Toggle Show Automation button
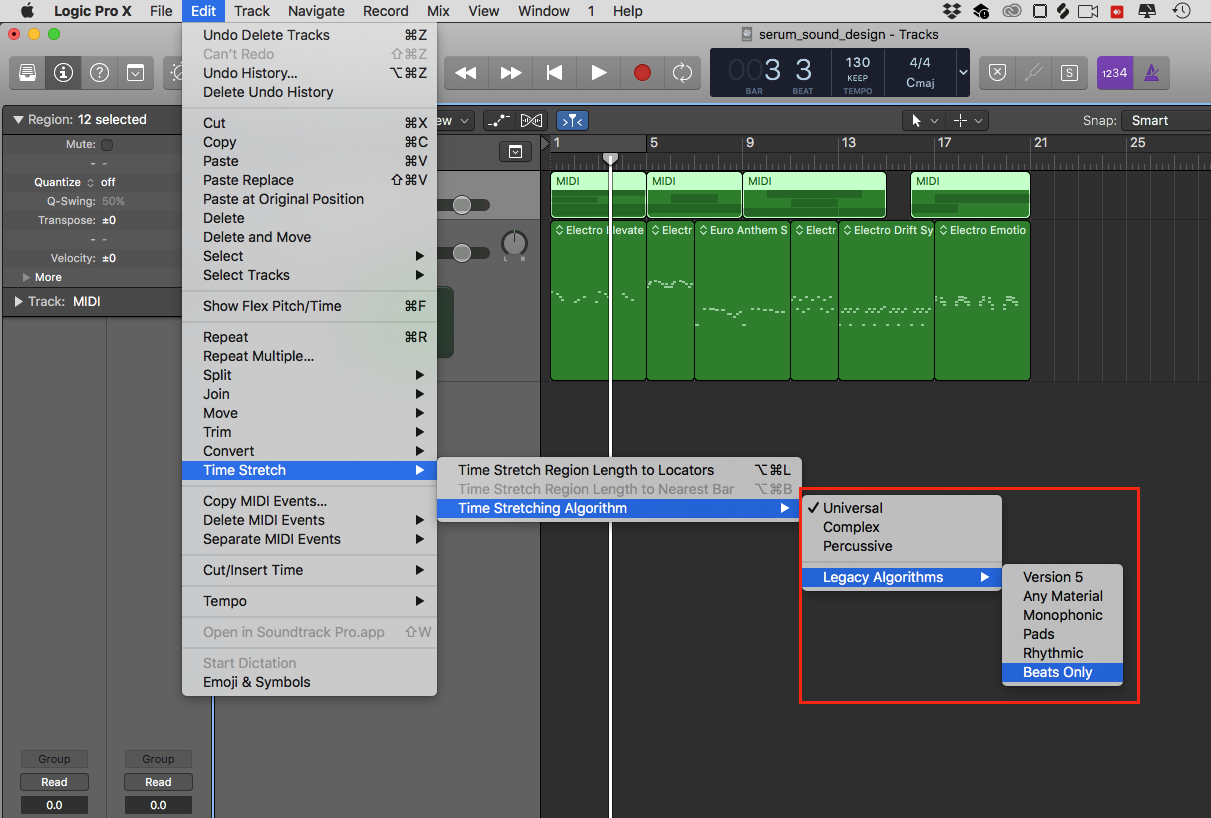Screen dimensions: 1211x818 pyautogui.click(x=498, y=120)
